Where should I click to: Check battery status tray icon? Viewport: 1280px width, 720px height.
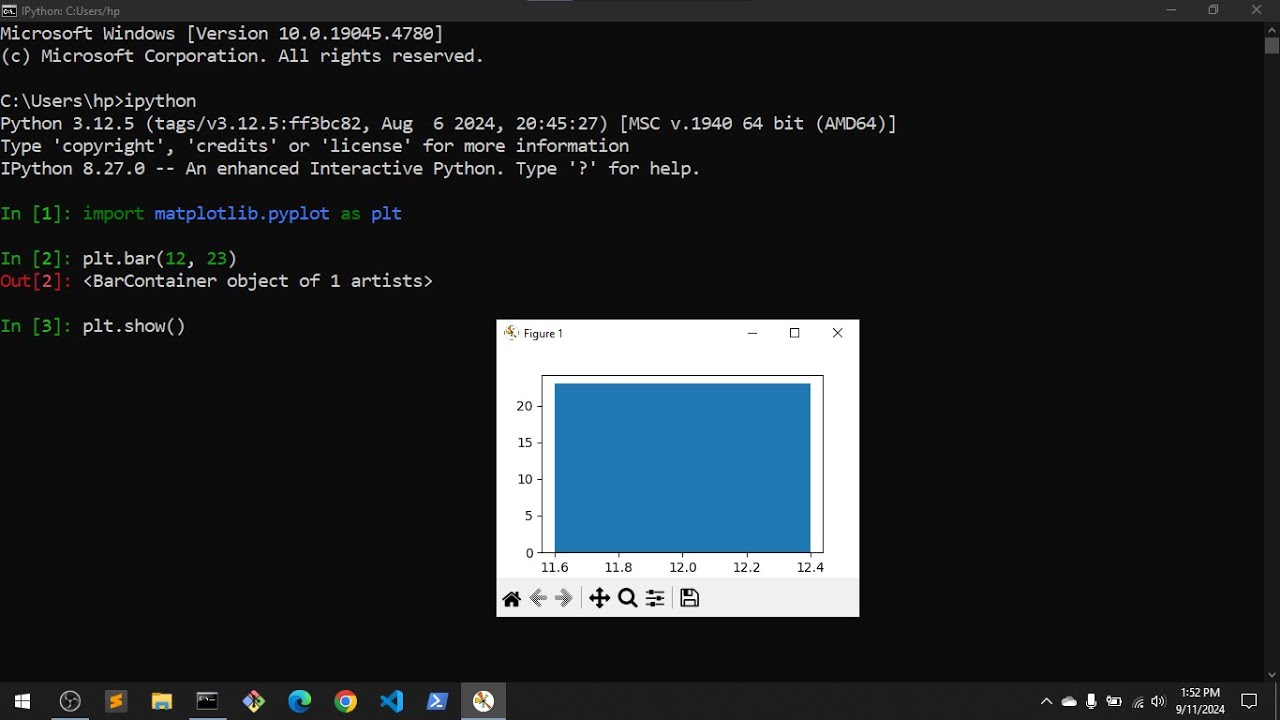(1114, 702)
